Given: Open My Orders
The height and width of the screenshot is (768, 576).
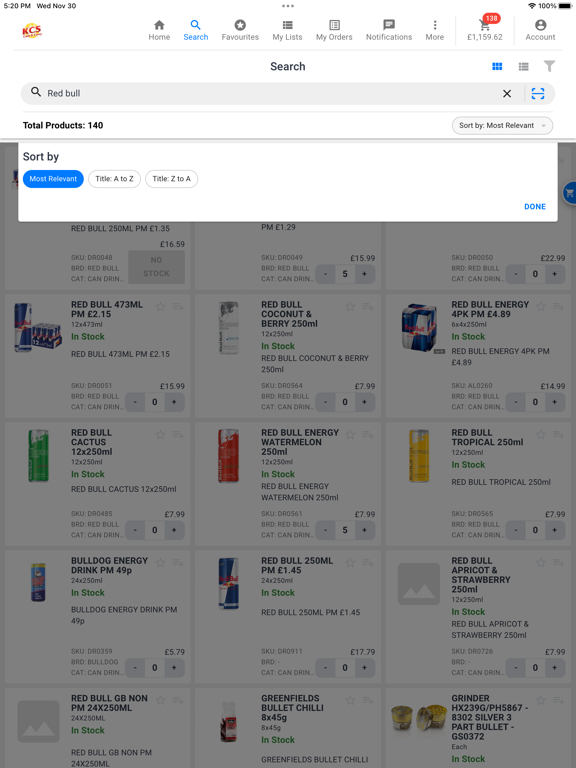Looking at the screenshot, I should click(334, 30).
